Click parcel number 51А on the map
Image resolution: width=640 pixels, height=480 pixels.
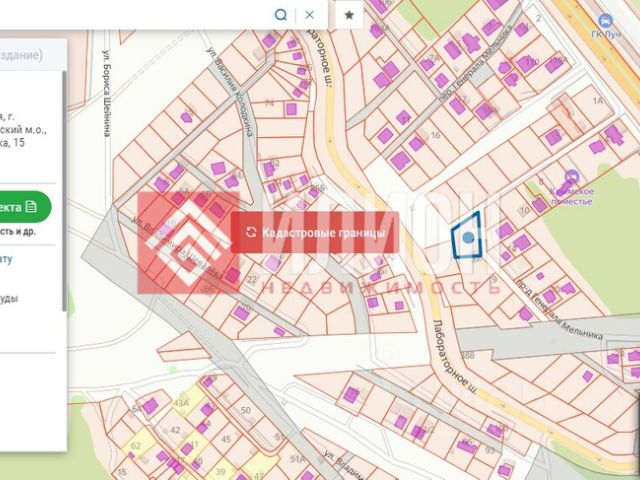tap(298, 459)
